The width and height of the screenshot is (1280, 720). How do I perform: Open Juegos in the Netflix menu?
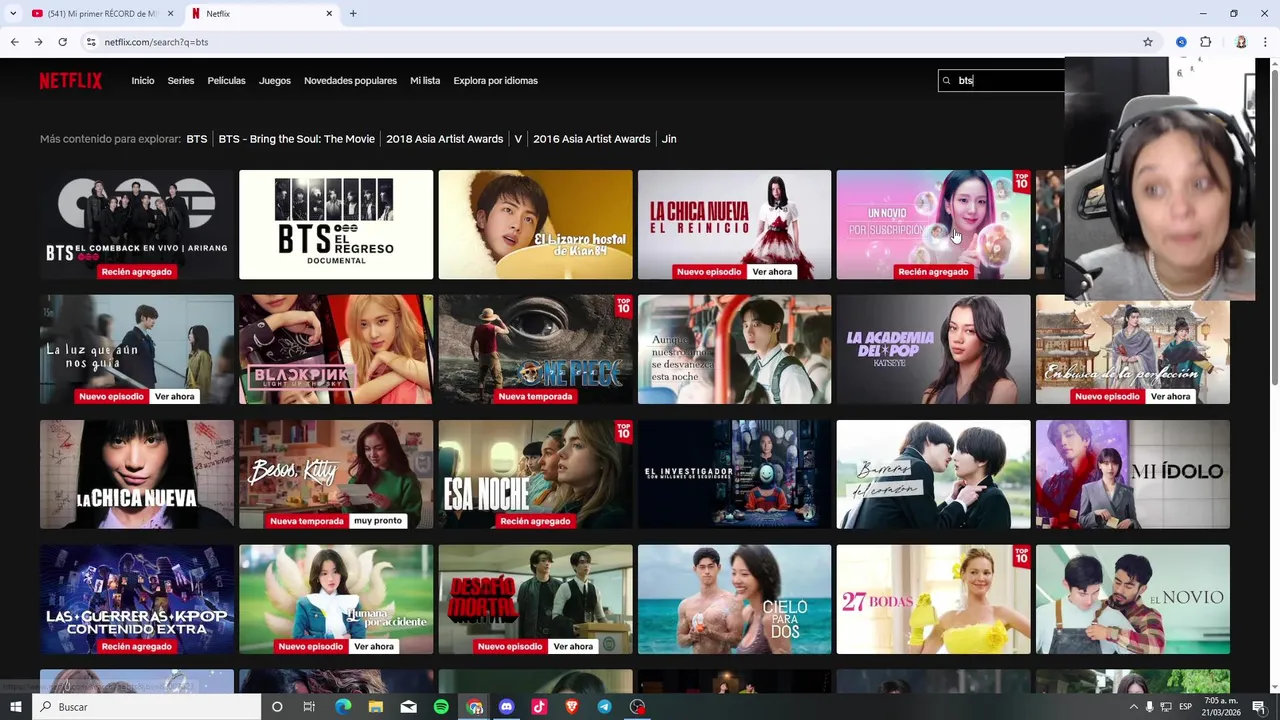point(275,81)
